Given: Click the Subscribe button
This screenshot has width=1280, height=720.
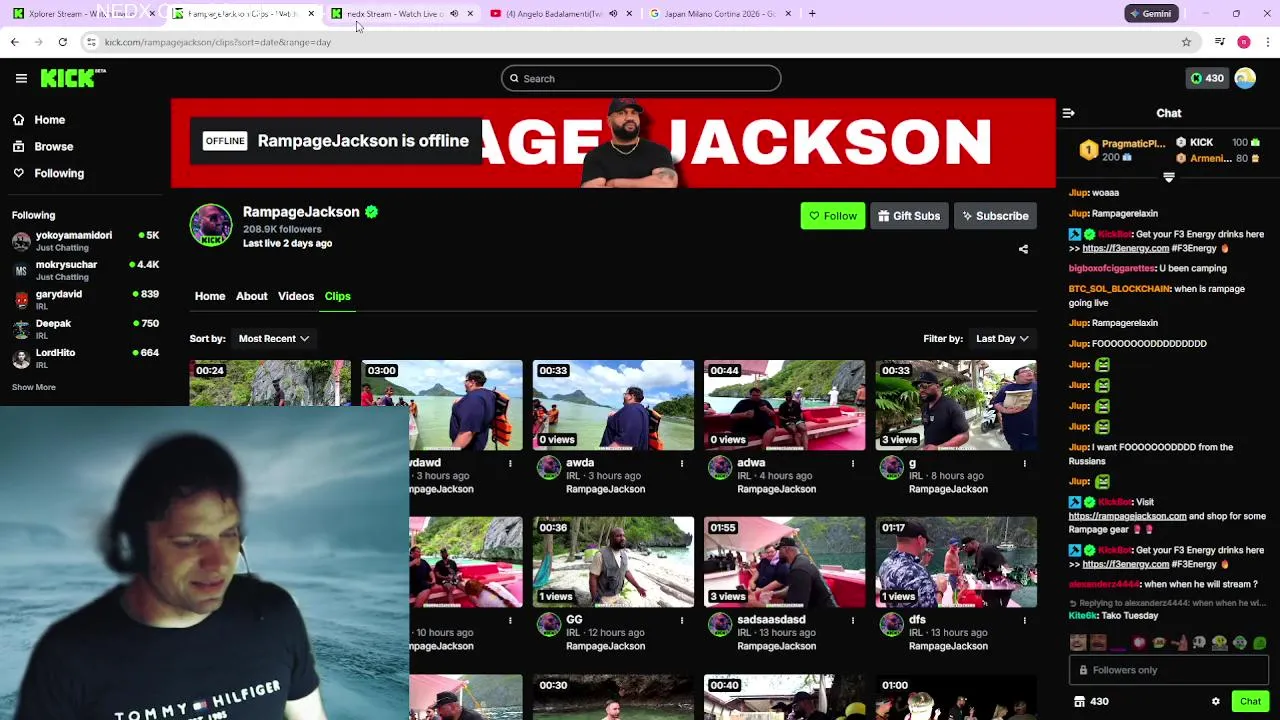Looking at the screenshot, I should [995, 216].
